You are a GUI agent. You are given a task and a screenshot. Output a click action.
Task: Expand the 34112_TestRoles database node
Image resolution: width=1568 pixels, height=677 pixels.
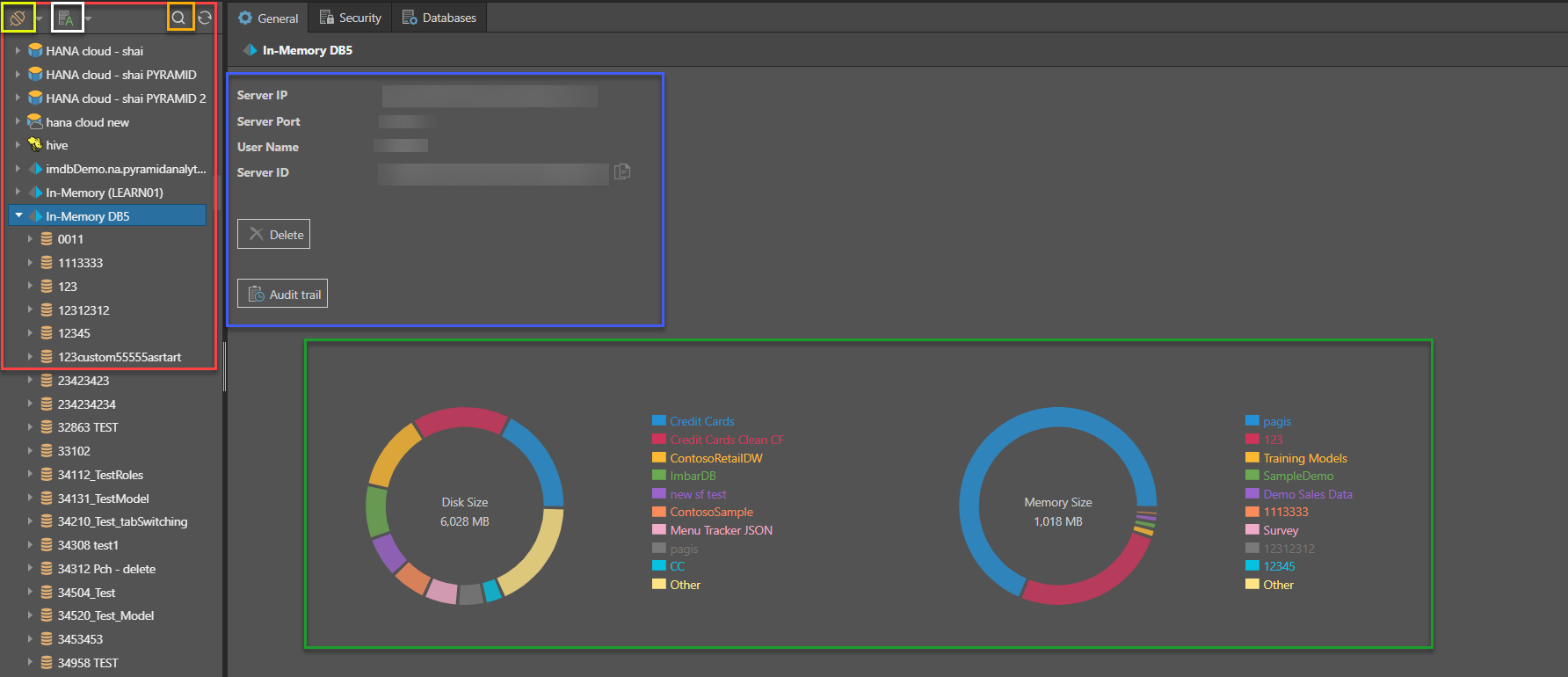coord(30,475)
